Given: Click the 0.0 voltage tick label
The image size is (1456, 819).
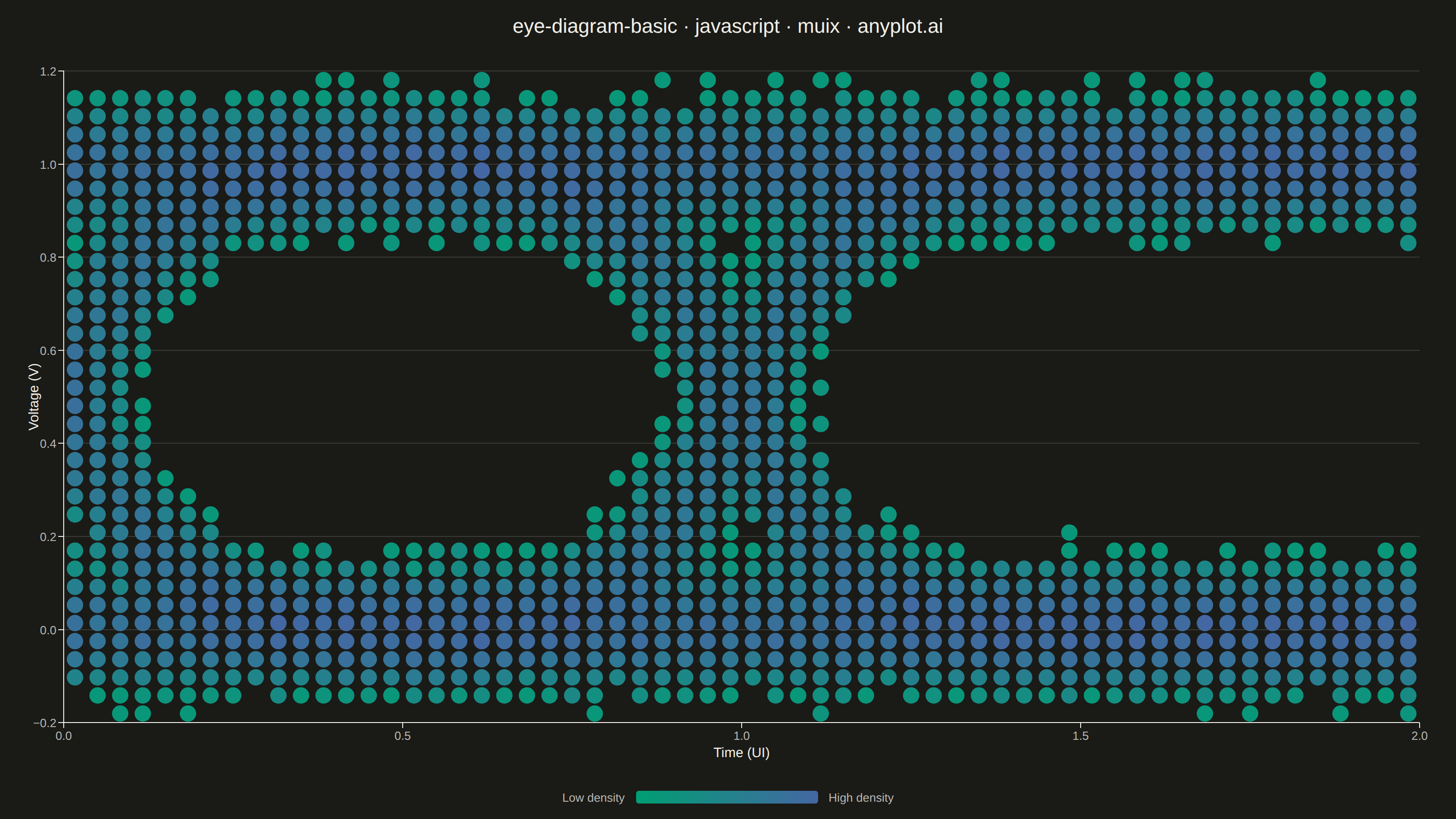Looking at the screenshot, I should tap(48, 630).
